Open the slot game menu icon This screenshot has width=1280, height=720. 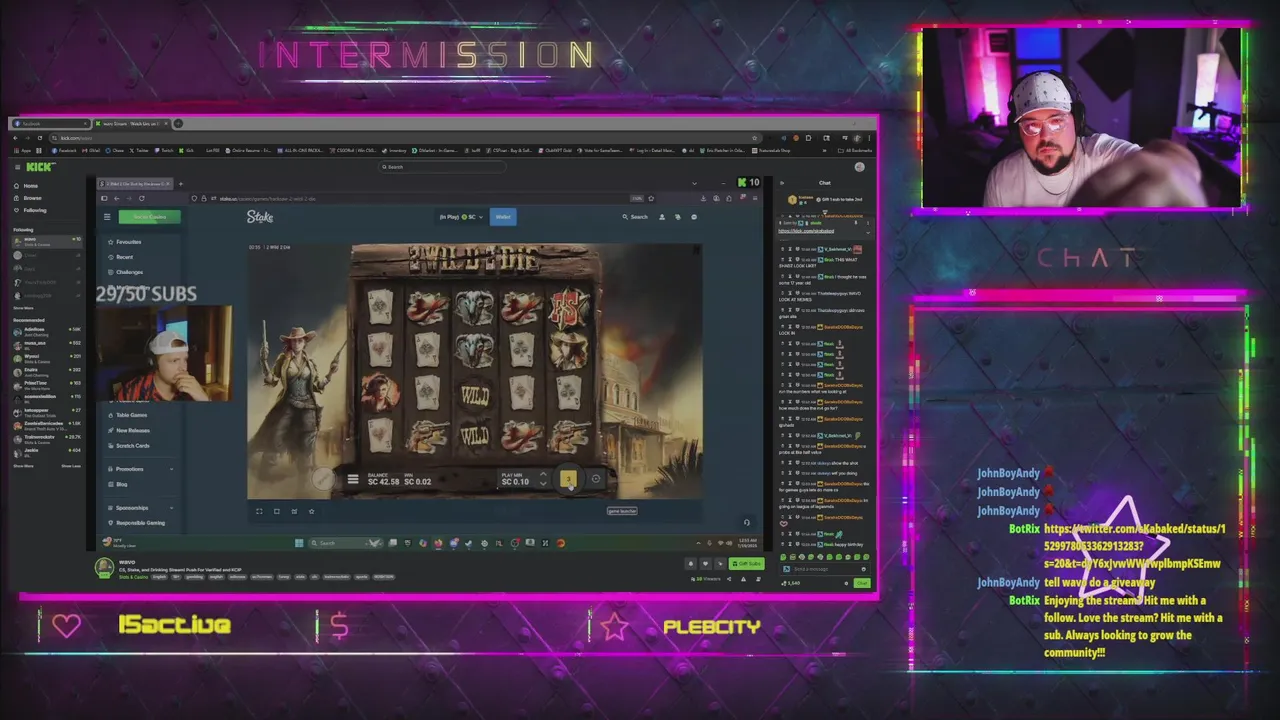coord(352,481)
